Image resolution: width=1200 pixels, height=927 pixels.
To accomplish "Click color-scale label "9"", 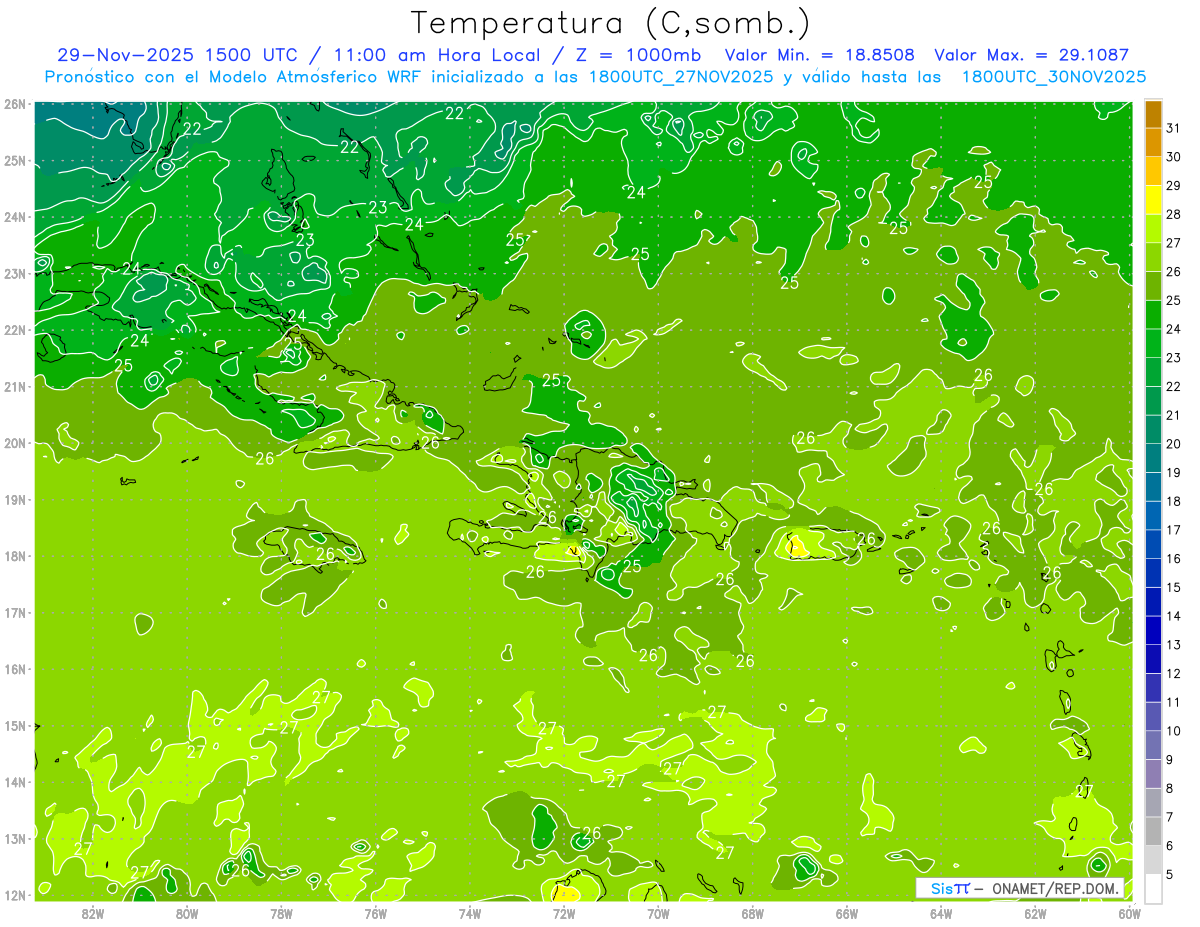I will tap(1171, 759).
